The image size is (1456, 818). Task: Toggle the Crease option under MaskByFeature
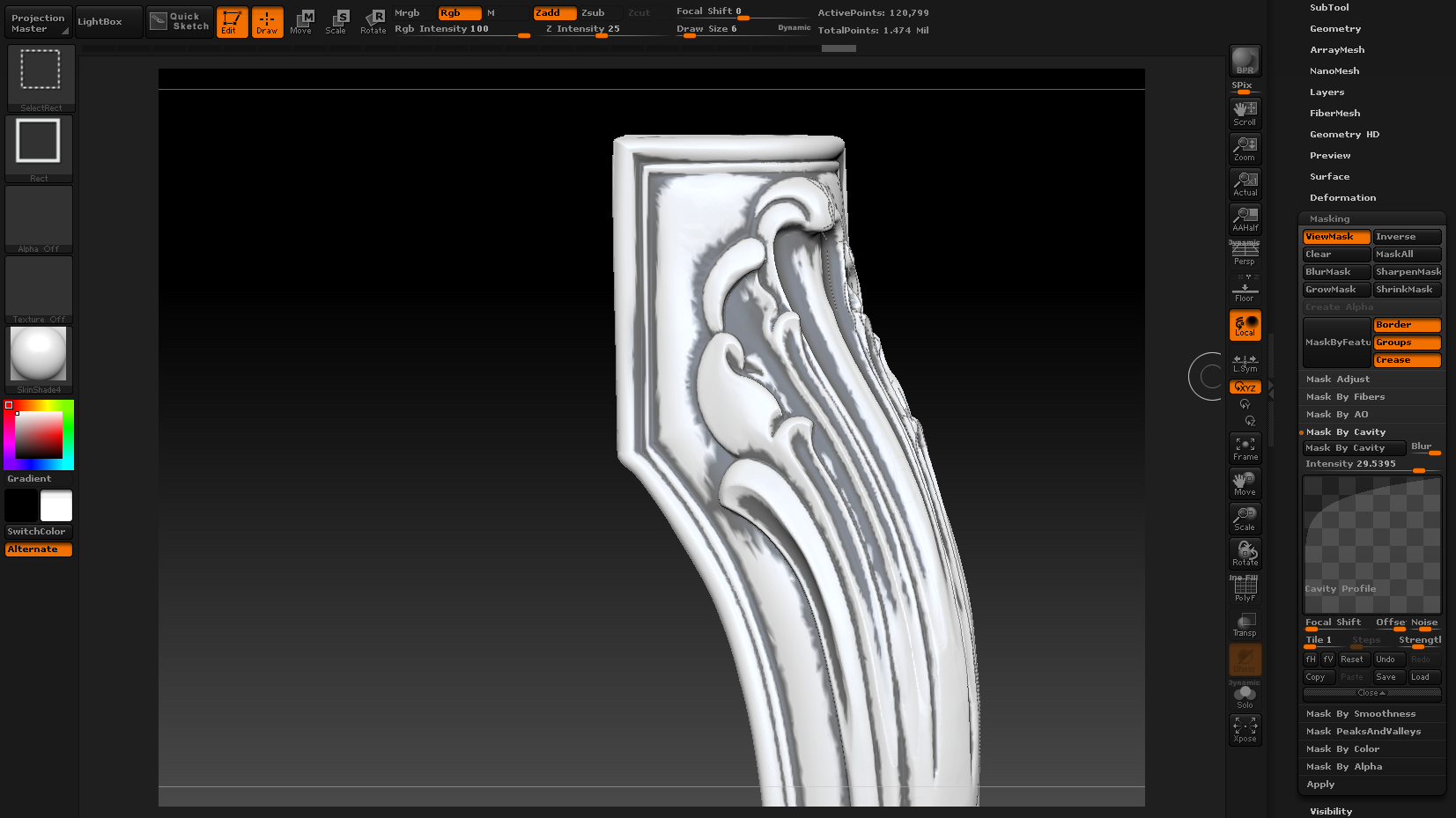point(1406,359)
